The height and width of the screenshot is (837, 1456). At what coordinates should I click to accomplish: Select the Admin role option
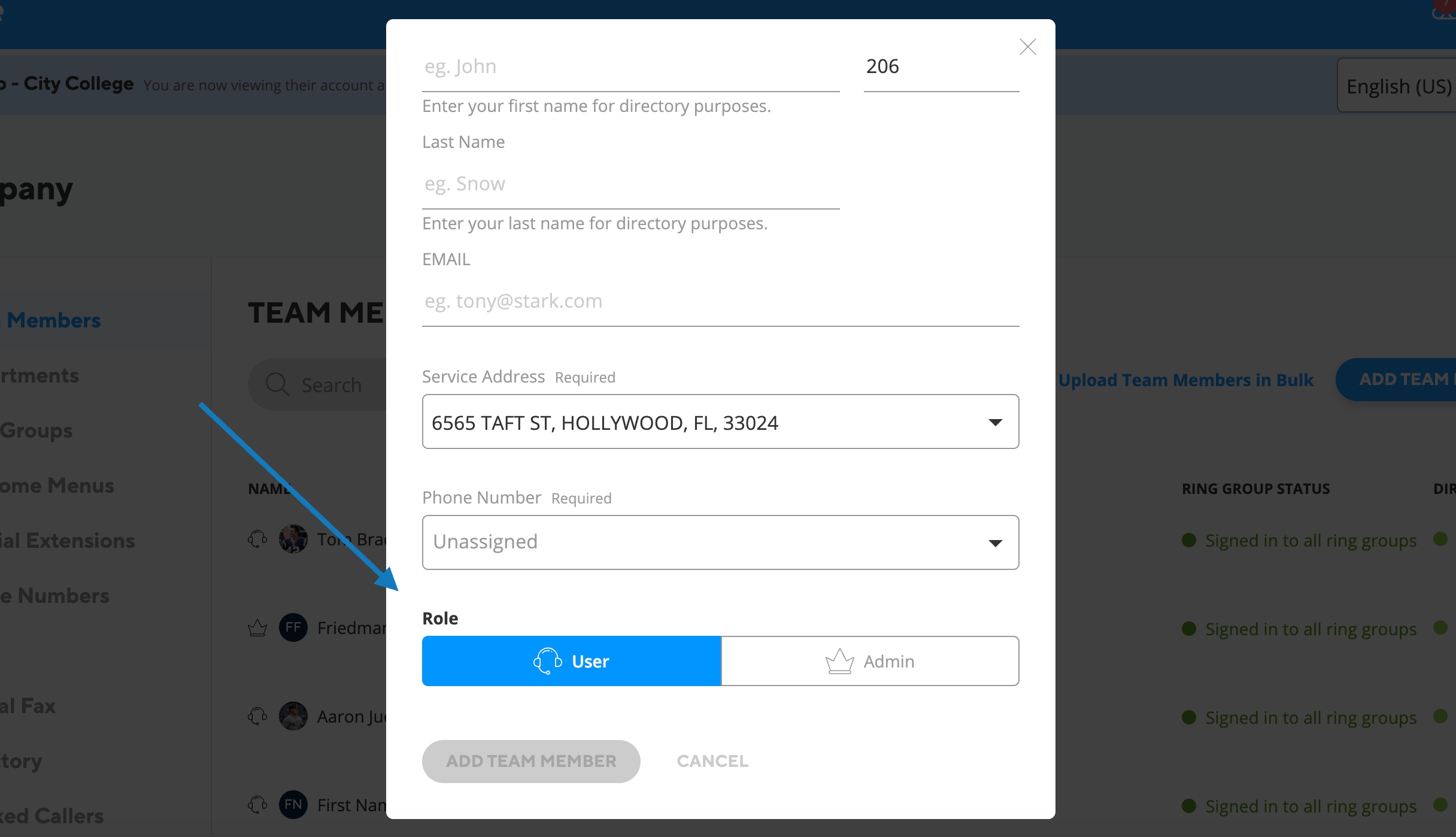870,661
